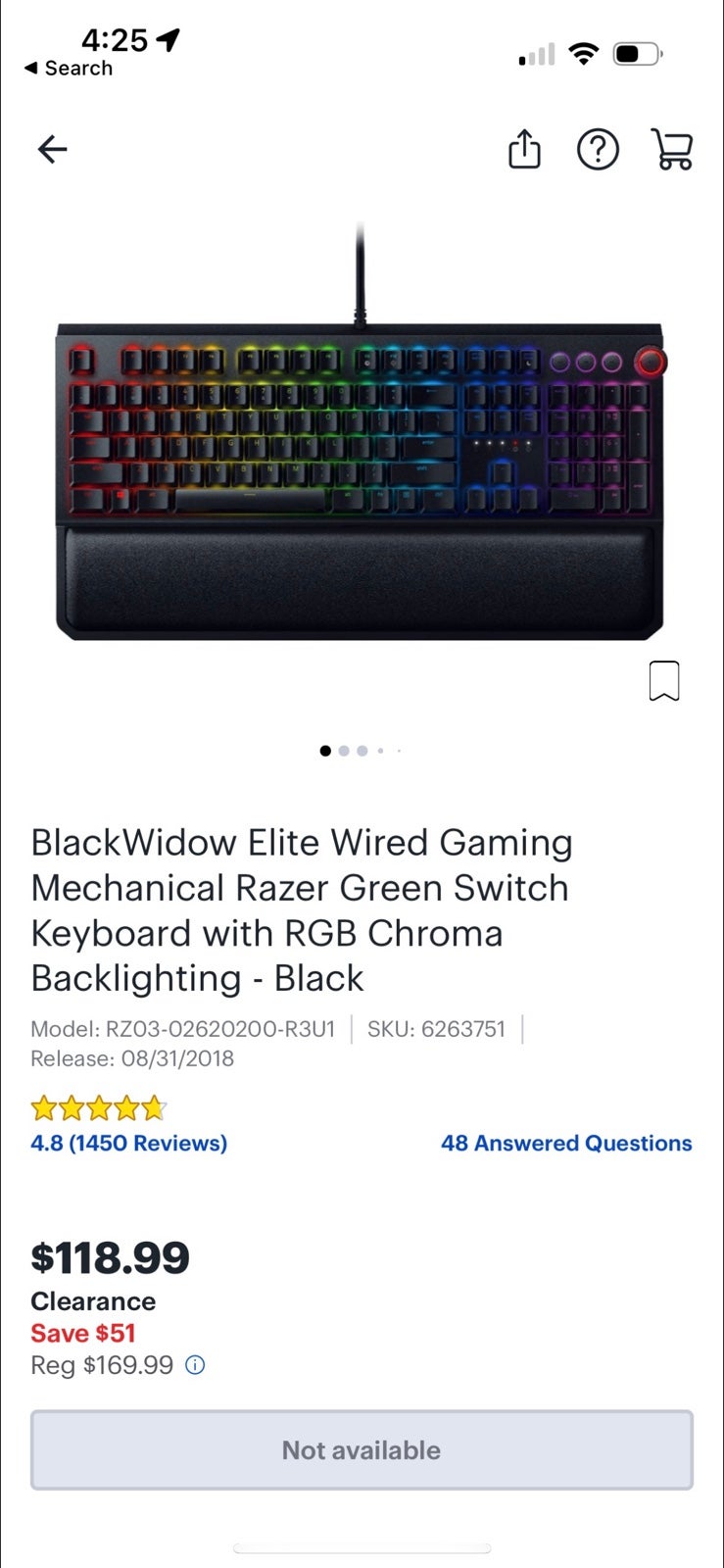Tap the back arrow icon
724x1568 pixels.
52,149
